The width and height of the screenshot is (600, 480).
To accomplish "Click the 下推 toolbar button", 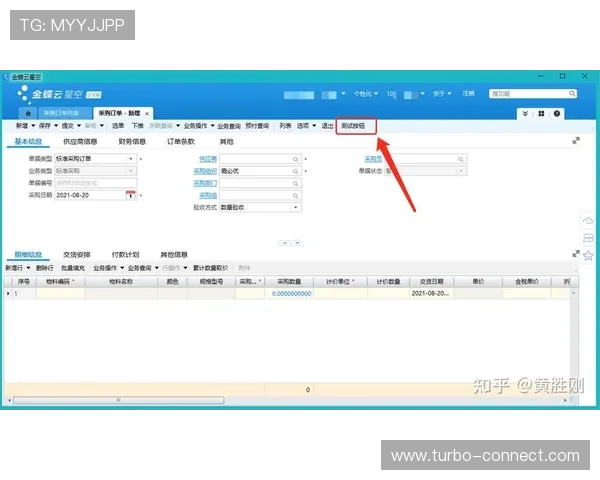I will [x=137, y=126].
